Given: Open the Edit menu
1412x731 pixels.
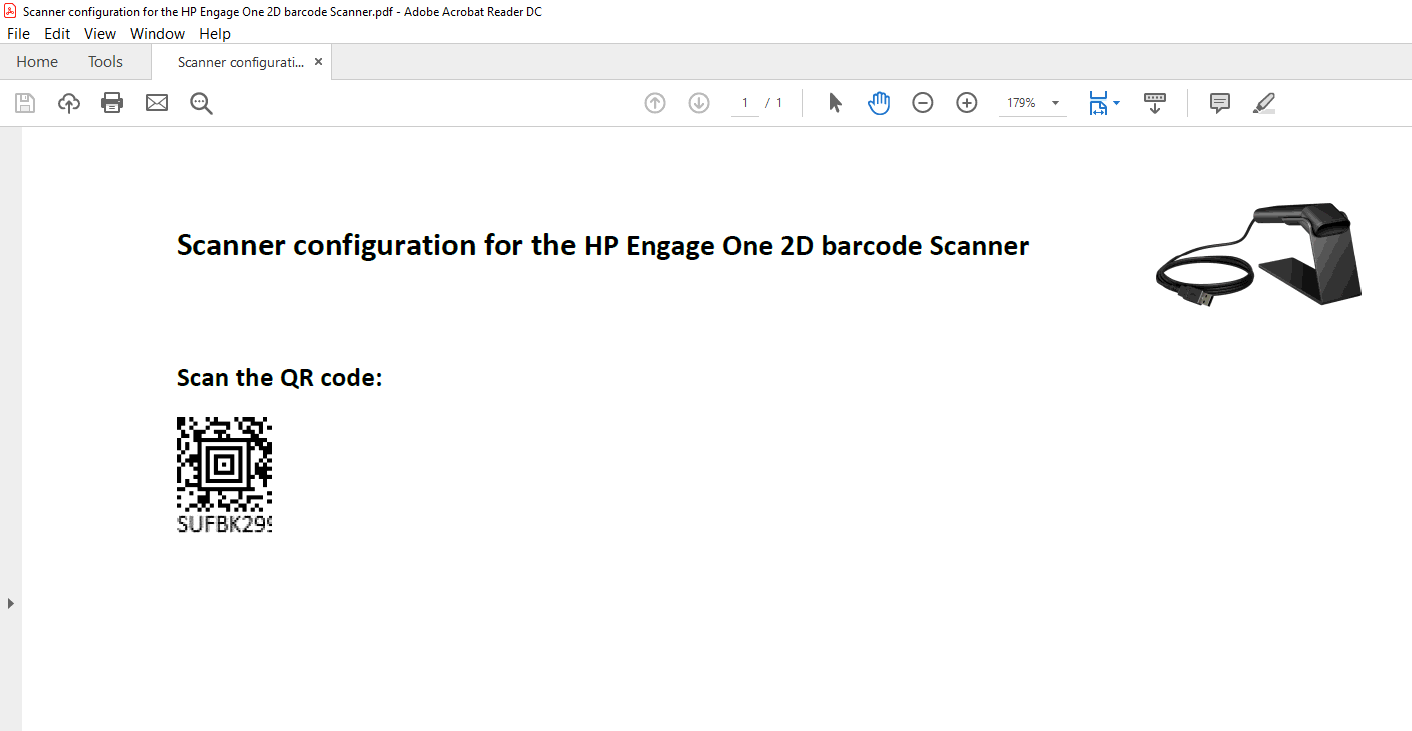Looking at the screenshot, I should click(x=57, y=33).
